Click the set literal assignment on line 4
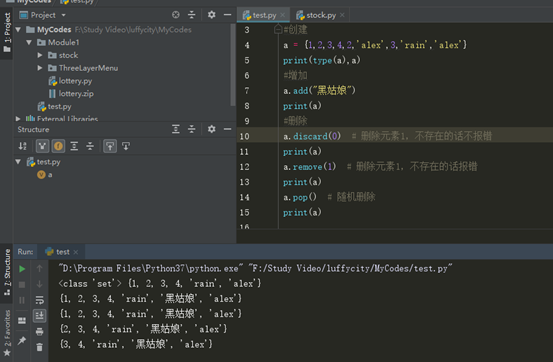Viewport: 553px width, 362px height. click(375, 45)
